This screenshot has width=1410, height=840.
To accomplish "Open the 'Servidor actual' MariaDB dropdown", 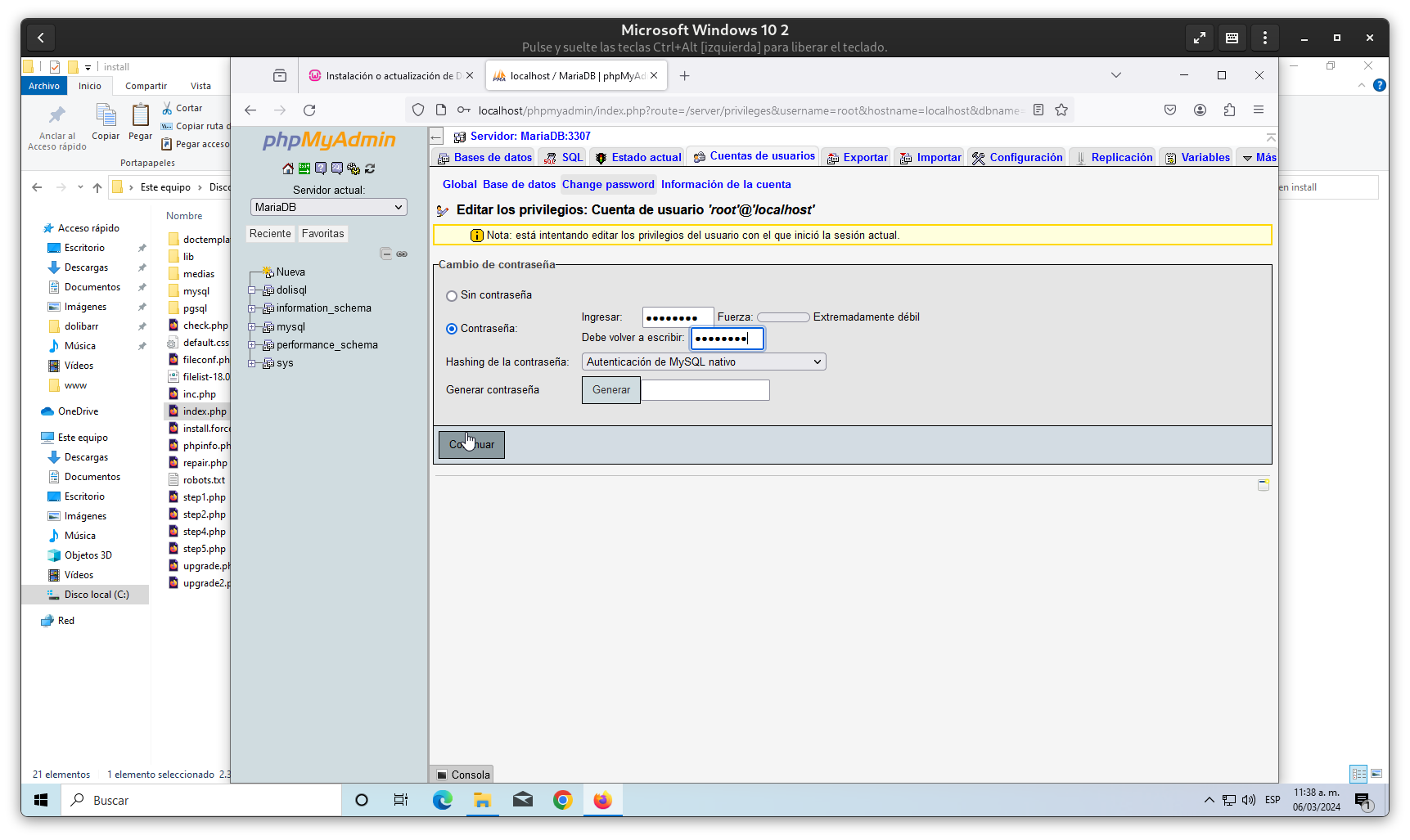I will (329, 208).
